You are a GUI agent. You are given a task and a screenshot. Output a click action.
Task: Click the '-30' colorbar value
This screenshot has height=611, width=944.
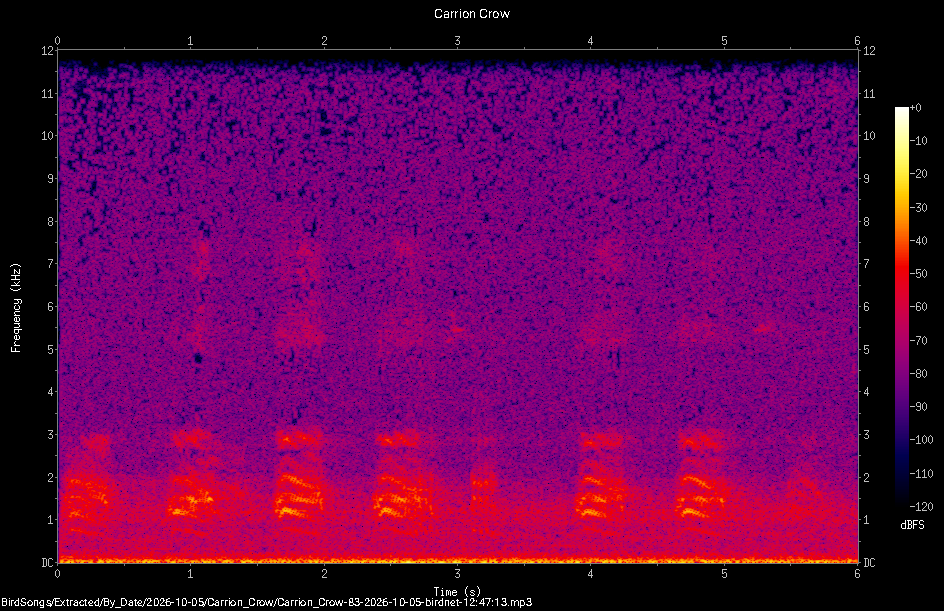click(x=918, y=208)
